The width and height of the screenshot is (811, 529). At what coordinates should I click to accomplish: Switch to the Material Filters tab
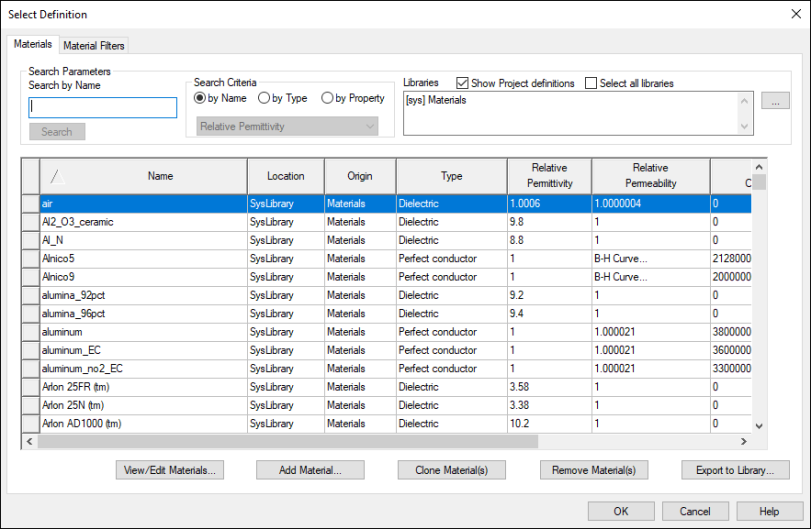(x=94, y=45)
